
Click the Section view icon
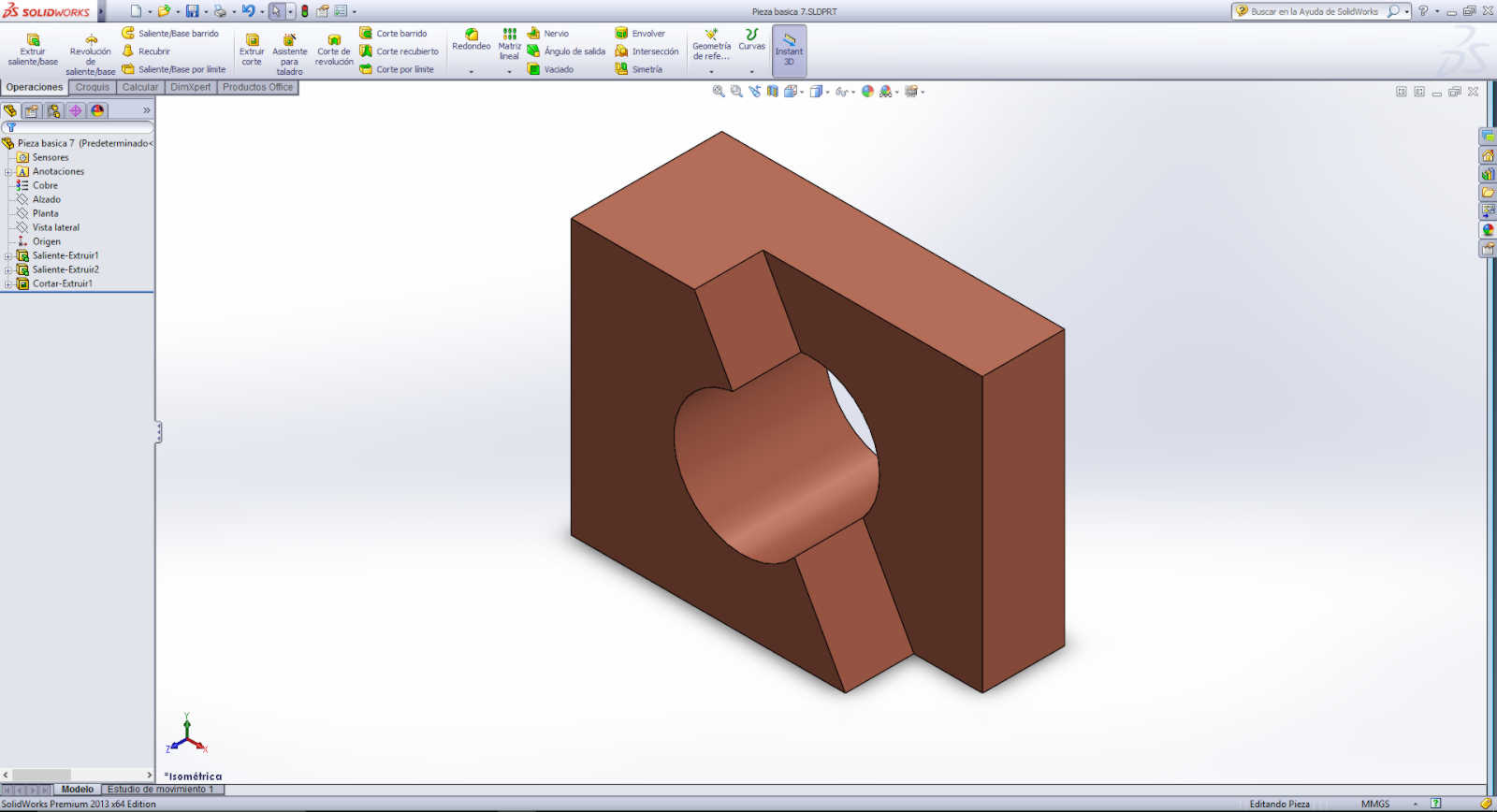[x=773, y=92]
